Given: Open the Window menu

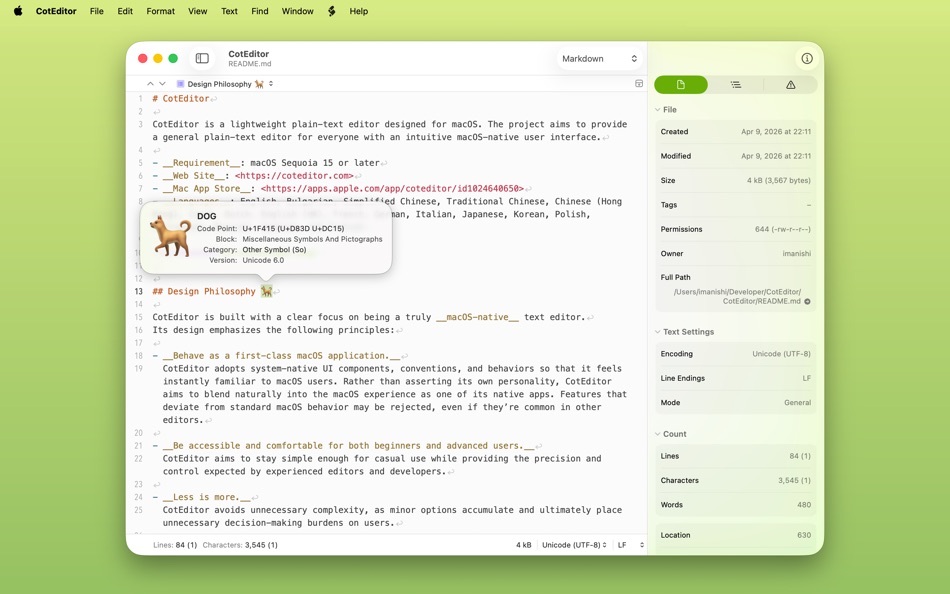Looking at the screenshot, I should (x=297, y=11).
